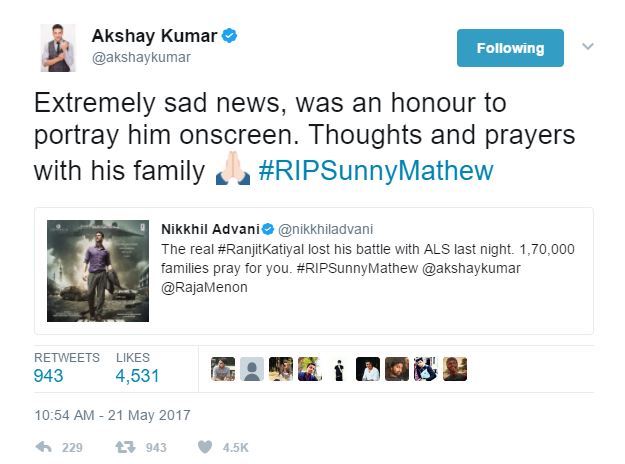Click the reply arrow icon
Viewport: 625px width, 464px height.
43,447
